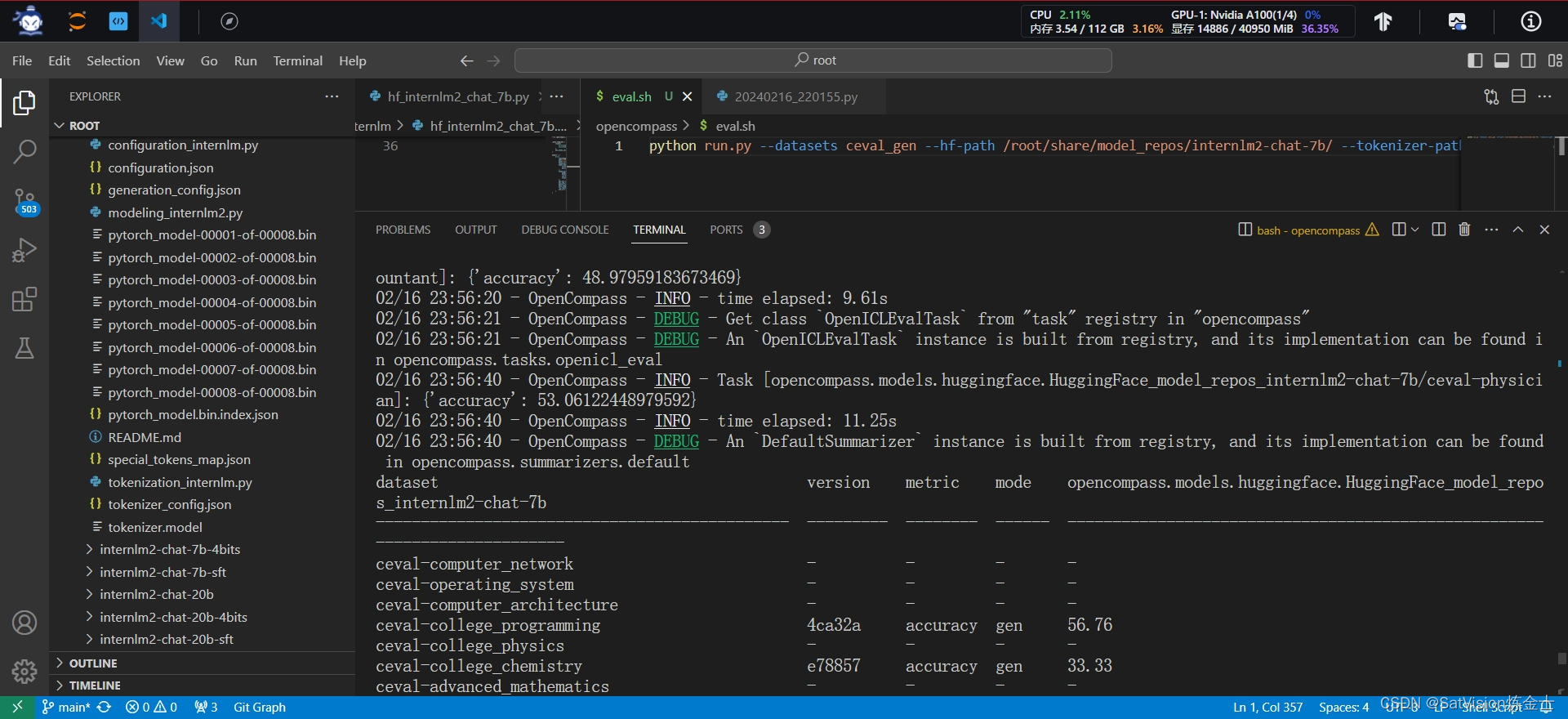Open the Help menu
1568x719 pixels.
point(352,60)
